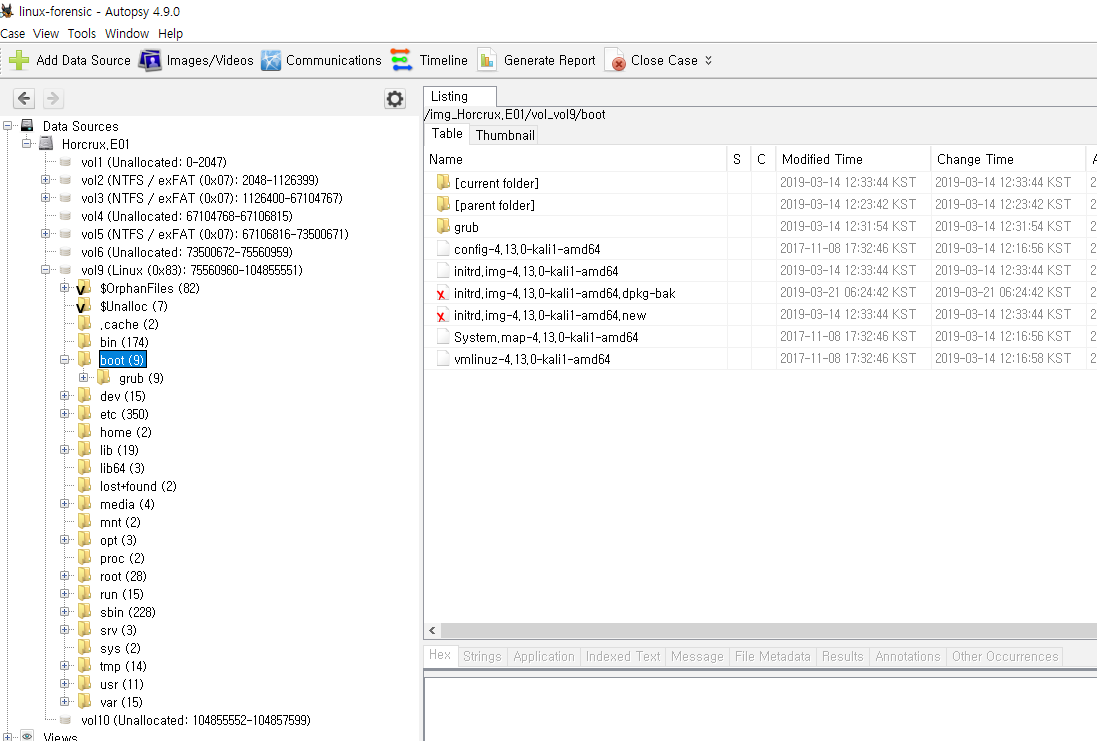Expand the vol2 NTFS volume
This screenshot has width=1097, height=741.
[x=45, y=180]
